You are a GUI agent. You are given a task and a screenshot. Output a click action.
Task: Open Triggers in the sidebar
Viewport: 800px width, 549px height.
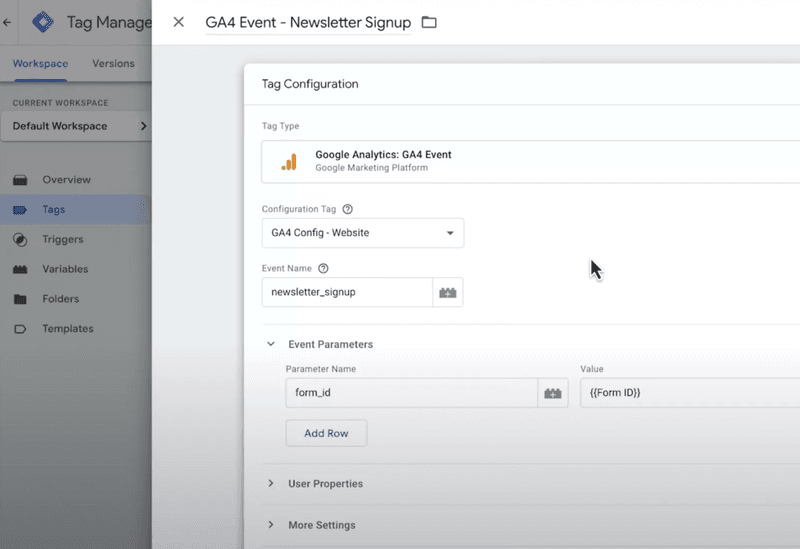point(63,240)
